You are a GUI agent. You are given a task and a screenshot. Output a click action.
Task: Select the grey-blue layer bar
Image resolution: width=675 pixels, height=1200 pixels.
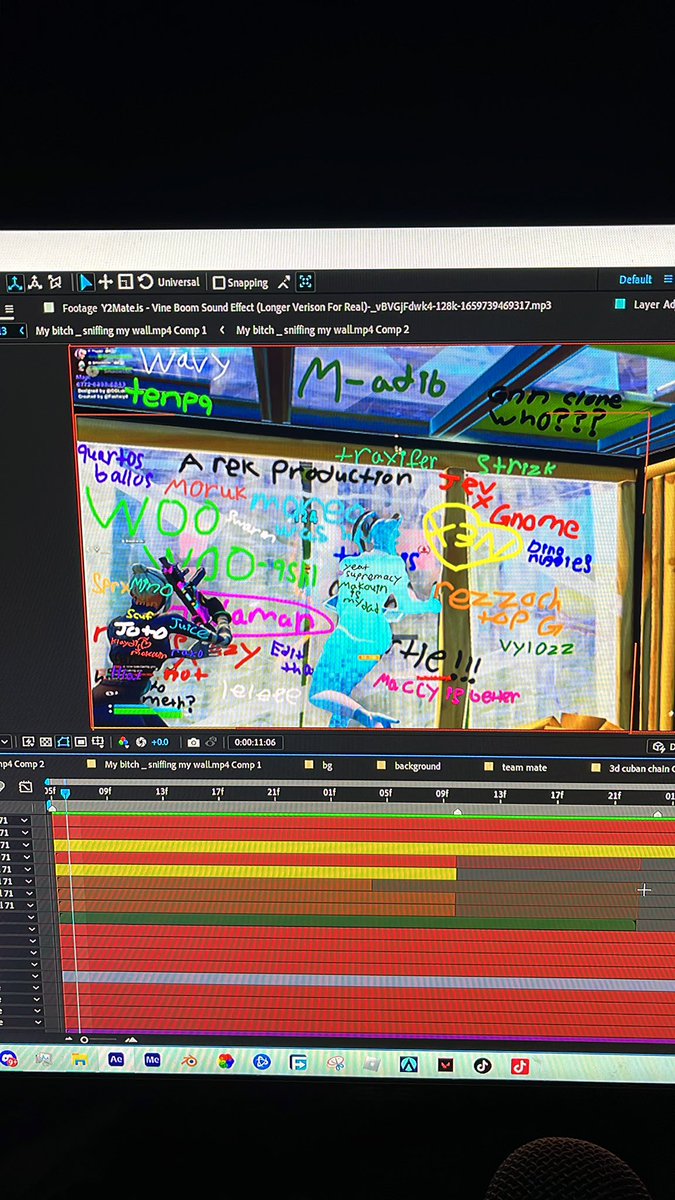pos(368,979)
